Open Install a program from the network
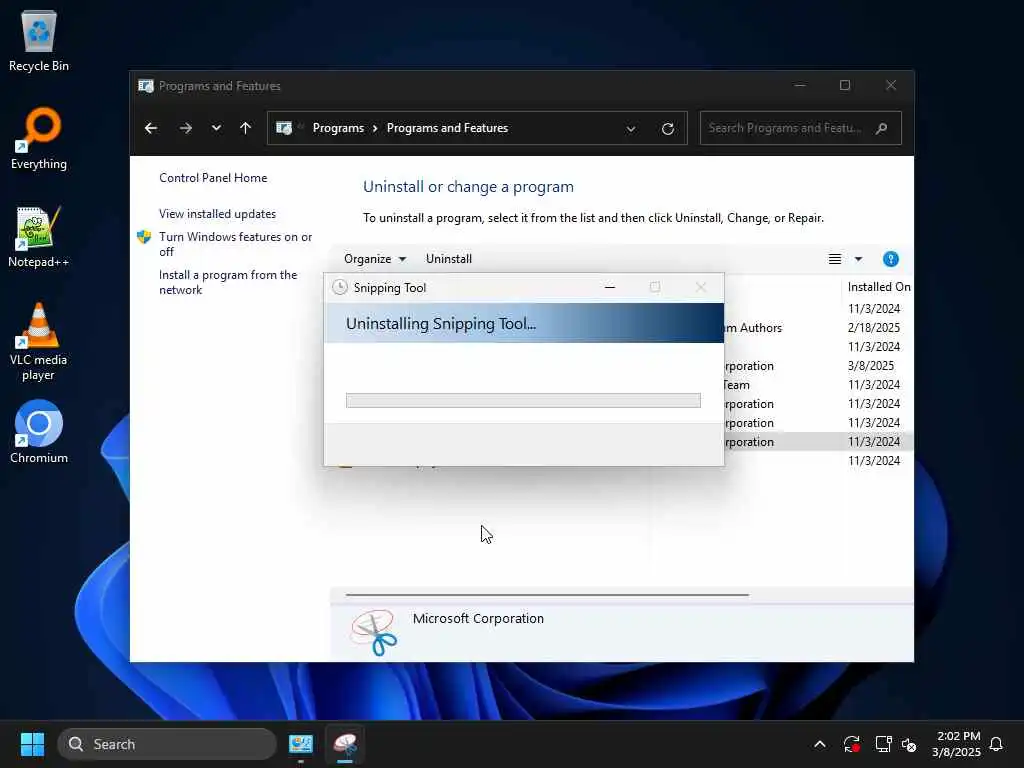The height and width of the screenshot is (768, 1024). [x=228, y=282]
